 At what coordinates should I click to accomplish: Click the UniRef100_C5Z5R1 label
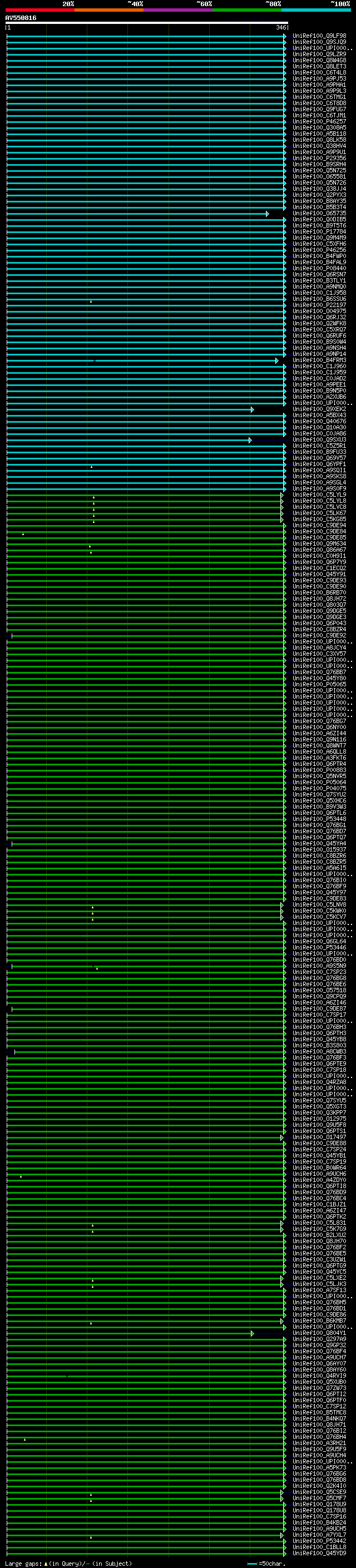pyautogui.click(x=319, y=446)
